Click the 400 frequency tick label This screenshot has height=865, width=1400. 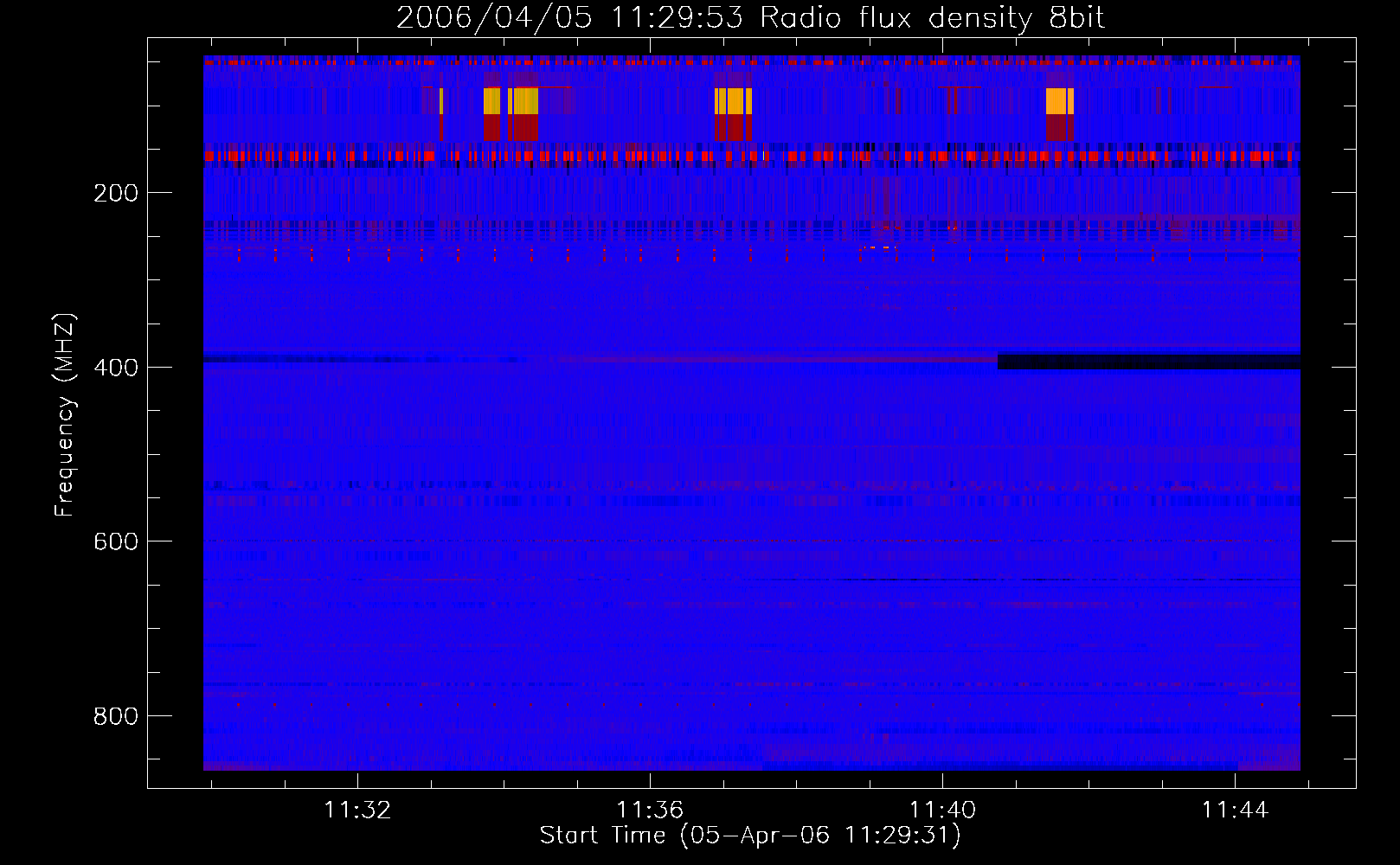pyautogui.click(x=116, y=368)
